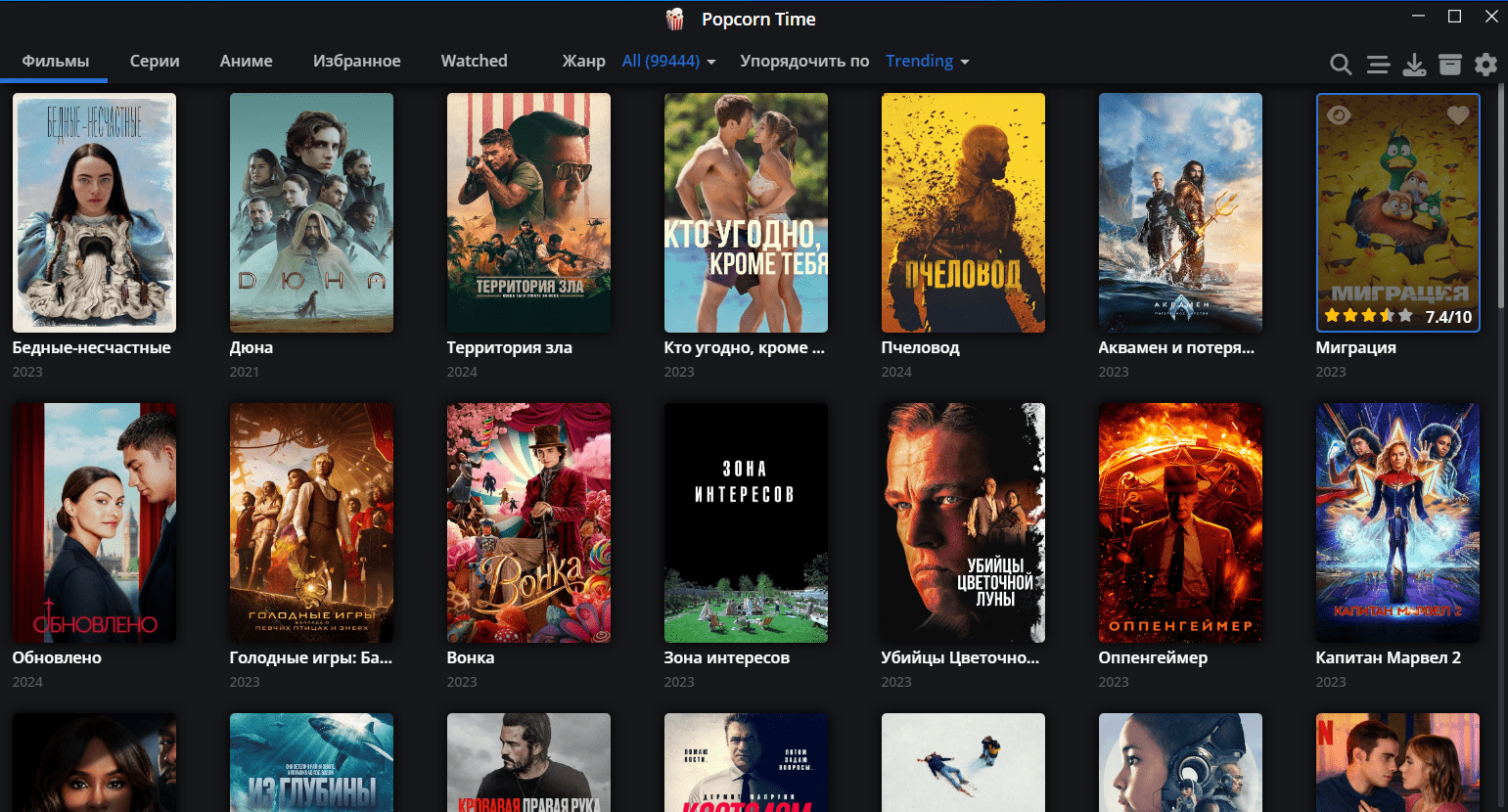Viewport: 1508px width, 812px height.
Task: Open the Голодные игры poster
Action: pyautogui.click(x=311, y=522)
